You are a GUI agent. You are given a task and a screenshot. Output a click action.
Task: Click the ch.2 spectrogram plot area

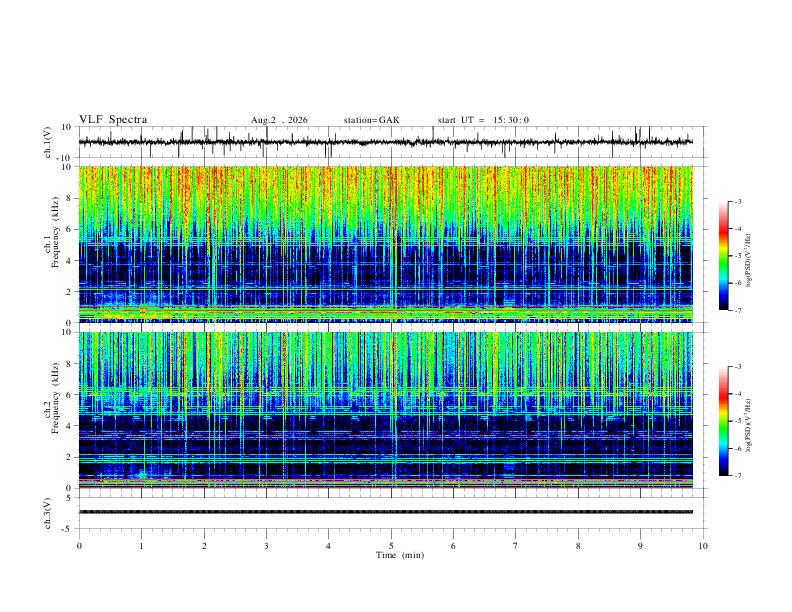(x=386, y=410)
